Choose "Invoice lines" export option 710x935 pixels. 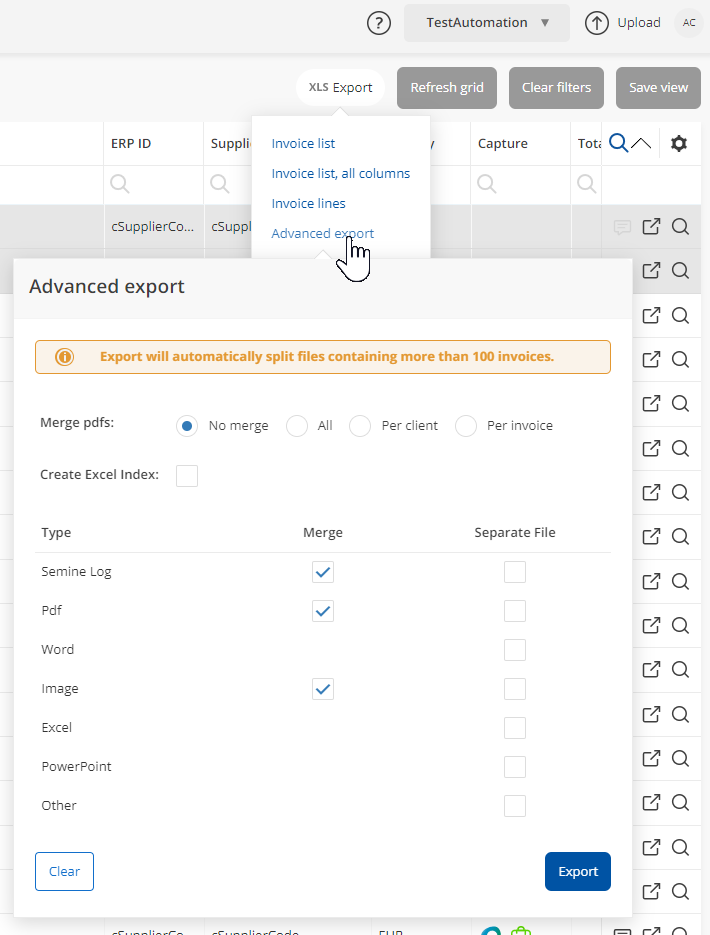click(x=308, y=204)
